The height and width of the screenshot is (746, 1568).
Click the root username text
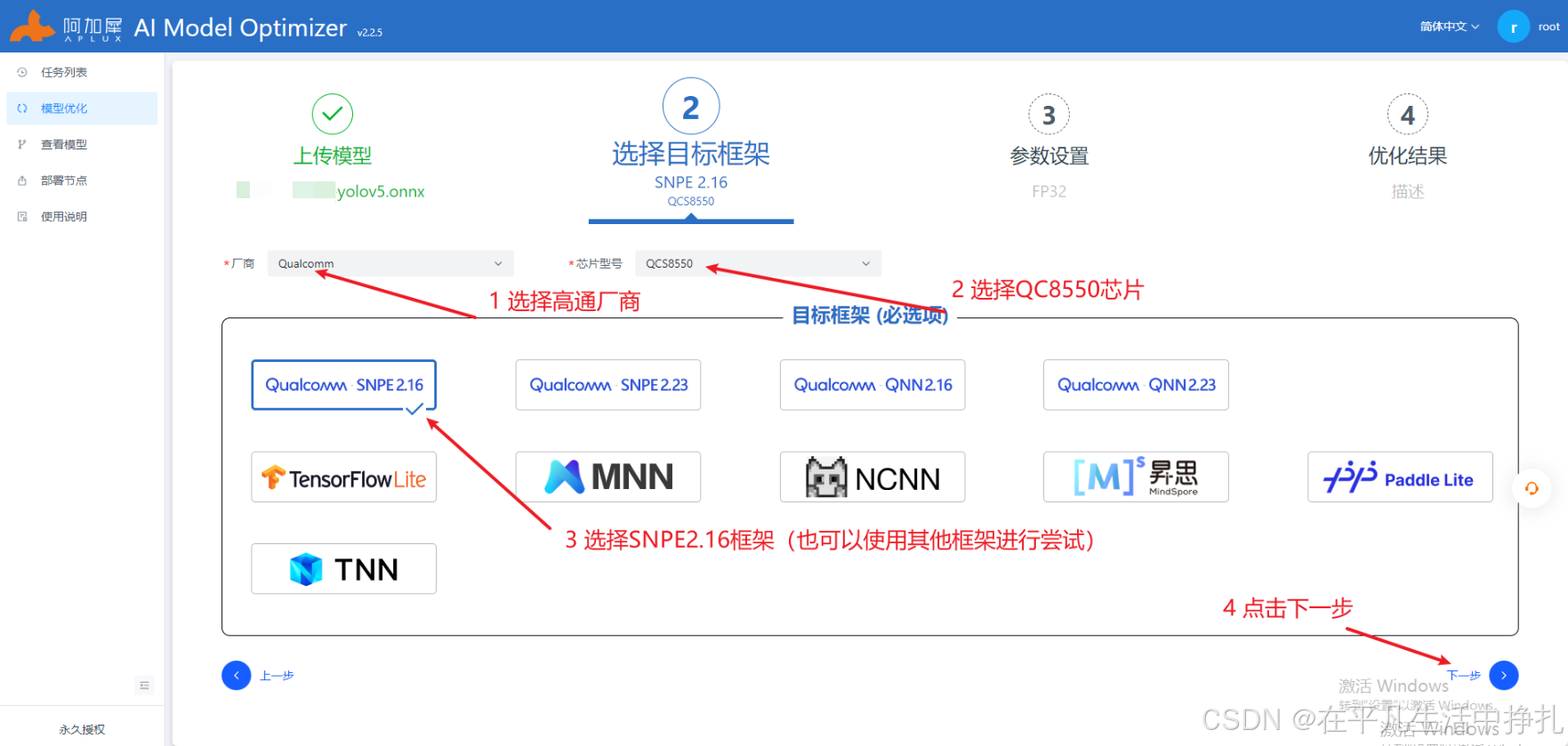(x=1549, y=27)
